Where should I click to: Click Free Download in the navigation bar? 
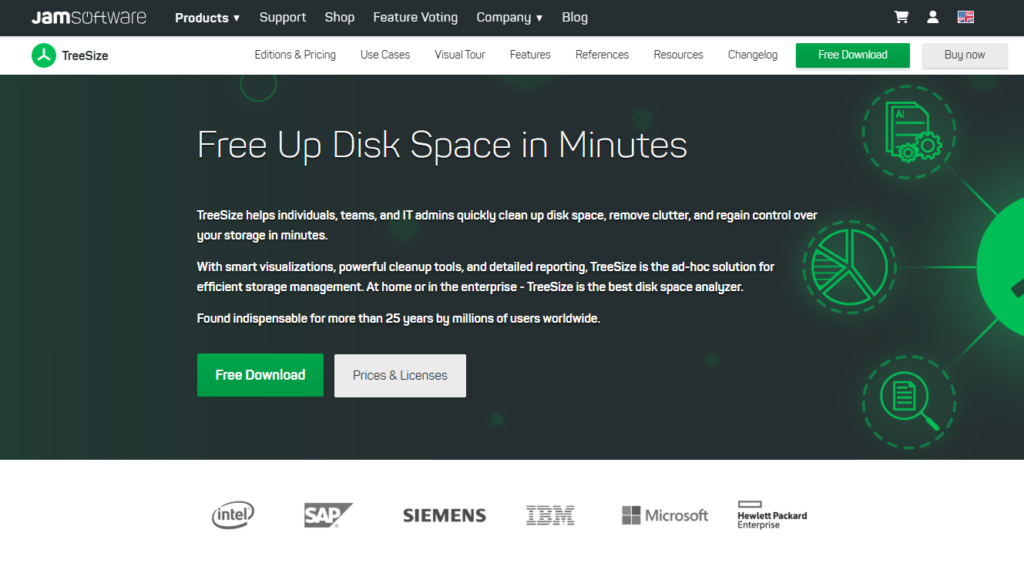point(853,55)
